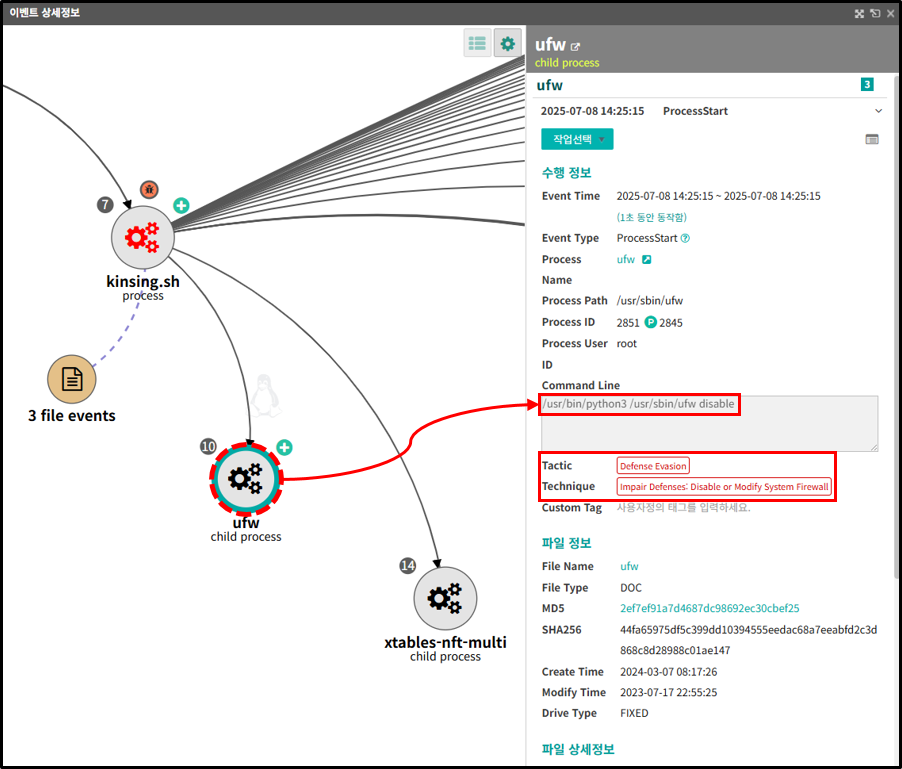Expand ufw node with green plus
Image resolution: width=902 pixels, height=769 pixels.
[284, 447]
